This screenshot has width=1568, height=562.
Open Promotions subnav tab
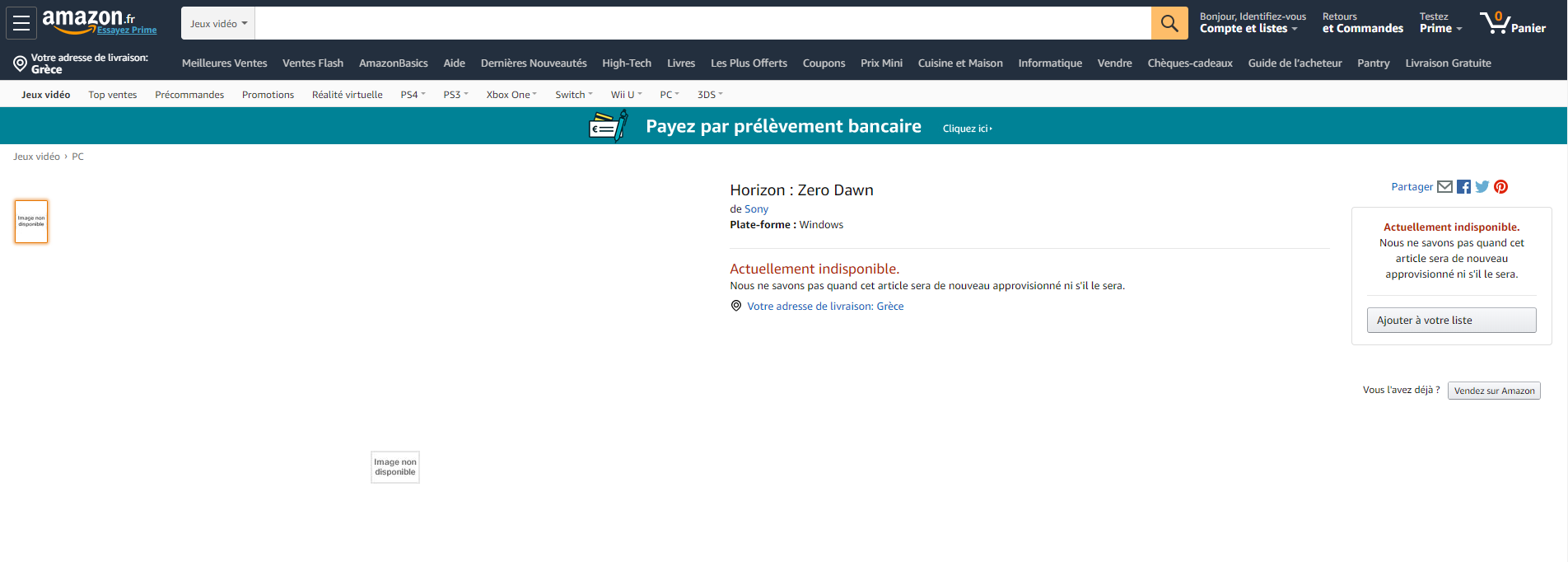[268, 95]
